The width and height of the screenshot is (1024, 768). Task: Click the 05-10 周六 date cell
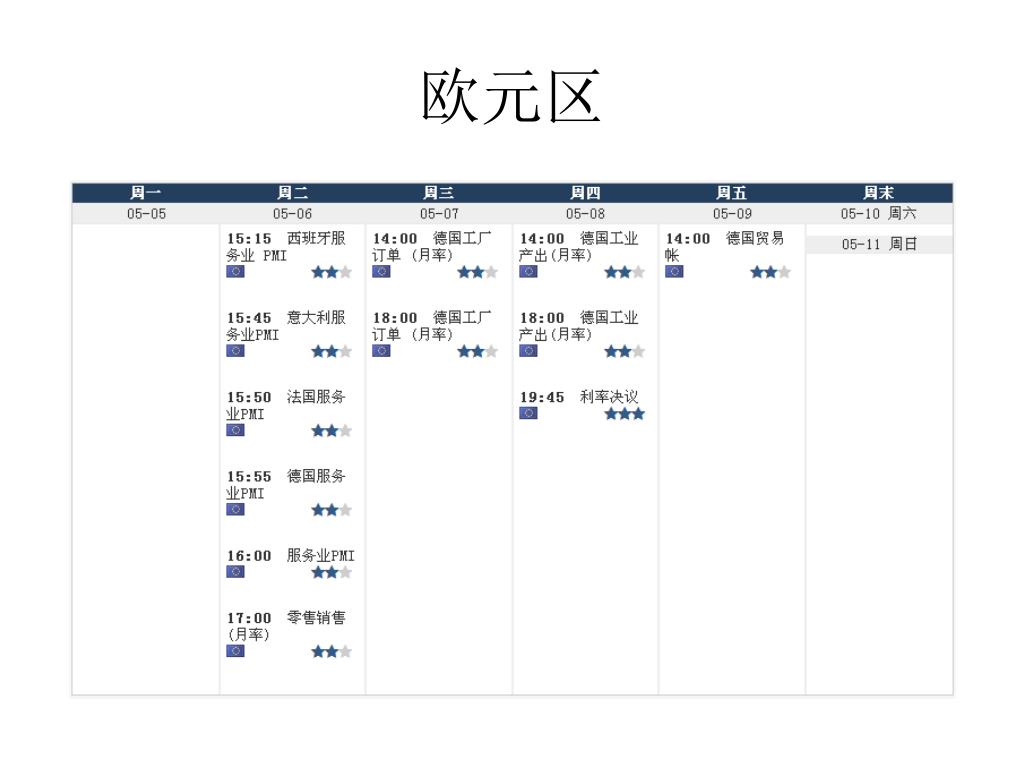click(878, 214)
